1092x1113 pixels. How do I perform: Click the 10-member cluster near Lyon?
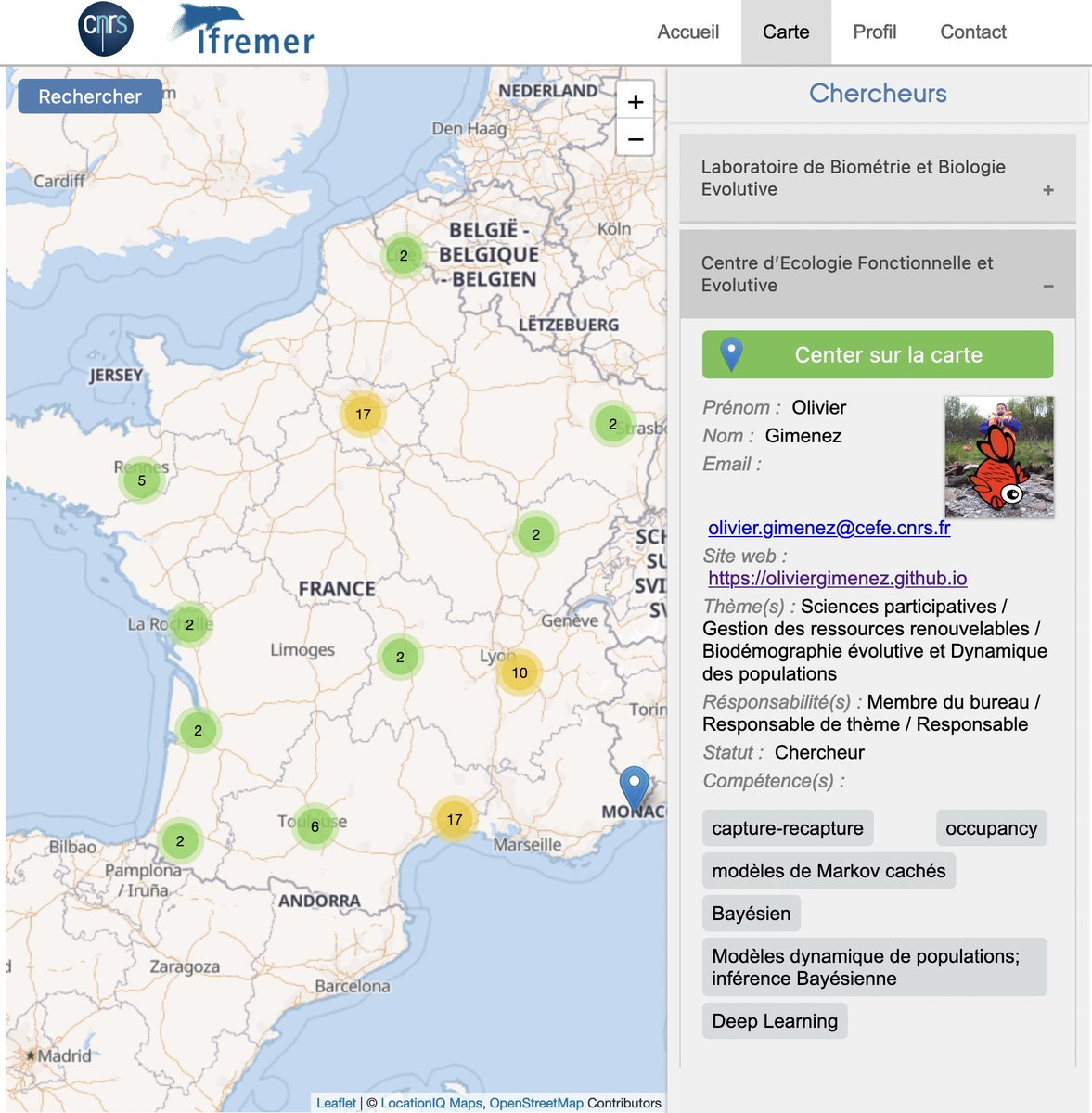tap(520, 674)
